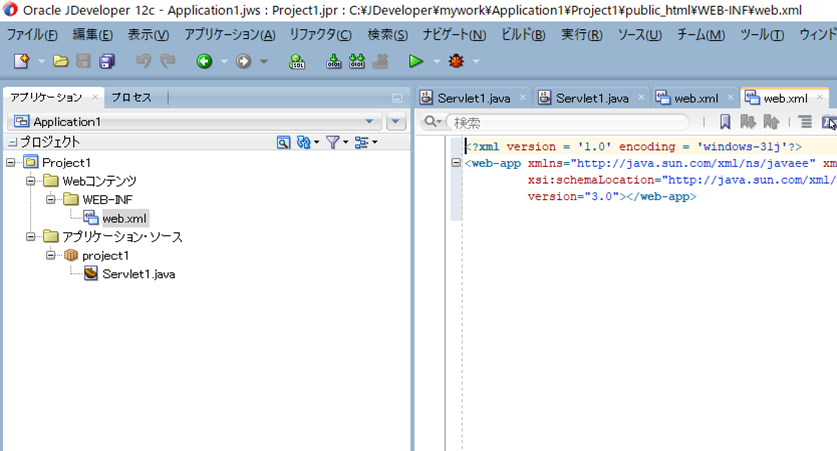This screenshot has height=451, width=837.
Task: Click the green Back navigation arrow
Action: tap(204, 62)
